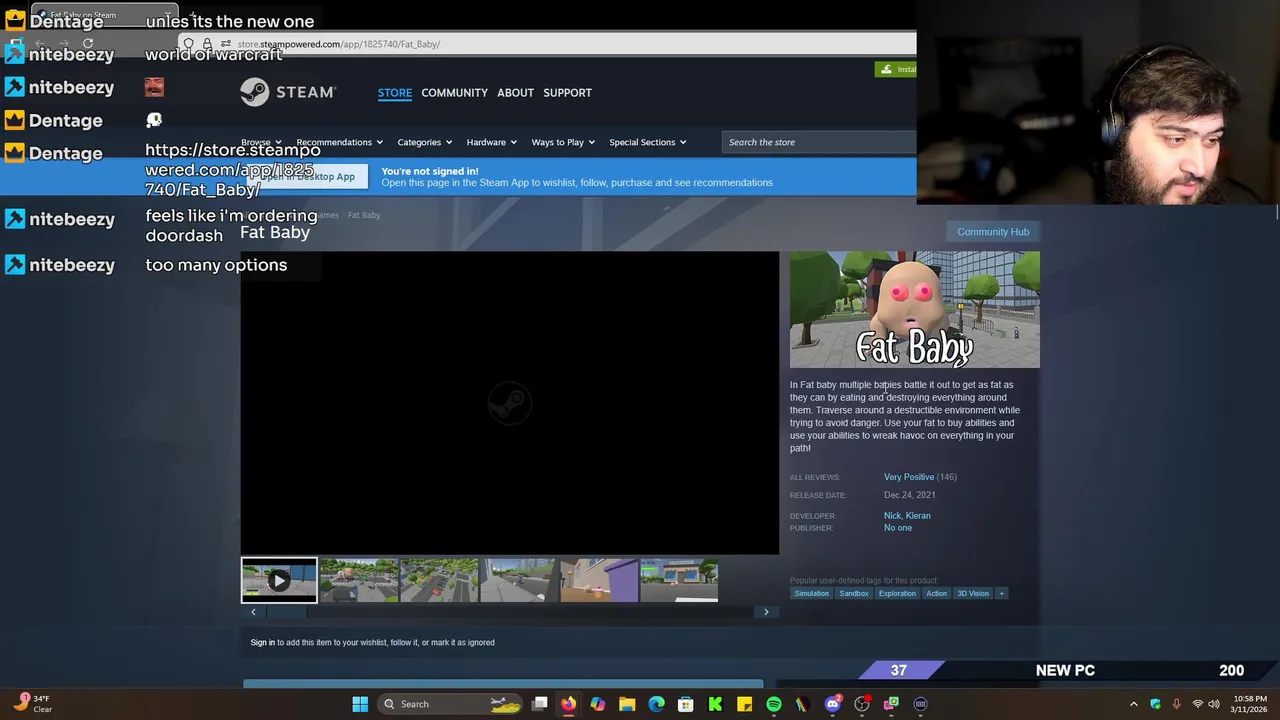Open the Wi-Fi network tray icon
This screenshot has height=720, width=1280.
(1197, 704)
